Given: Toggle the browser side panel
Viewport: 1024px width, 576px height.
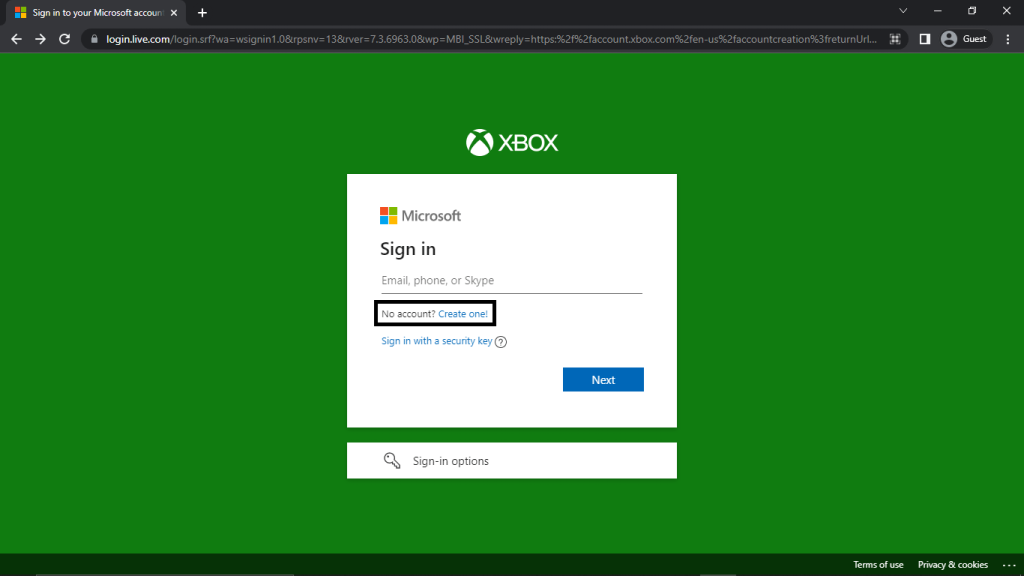Looking at the screenshot, I should pos(925,39).
